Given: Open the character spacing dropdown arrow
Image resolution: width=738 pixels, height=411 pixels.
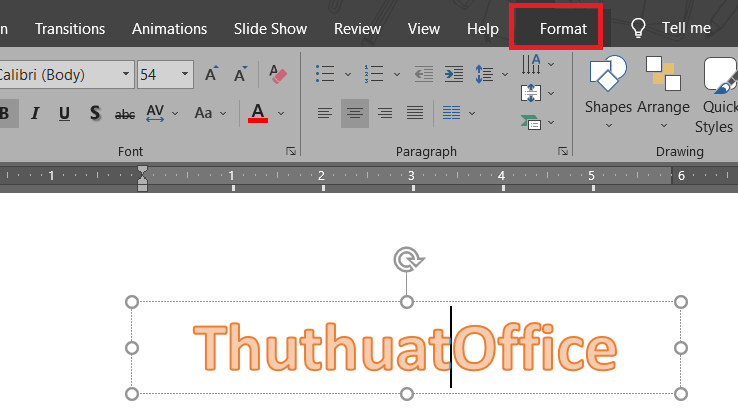Looking at the screenshot, I should [x=175, y=113].
